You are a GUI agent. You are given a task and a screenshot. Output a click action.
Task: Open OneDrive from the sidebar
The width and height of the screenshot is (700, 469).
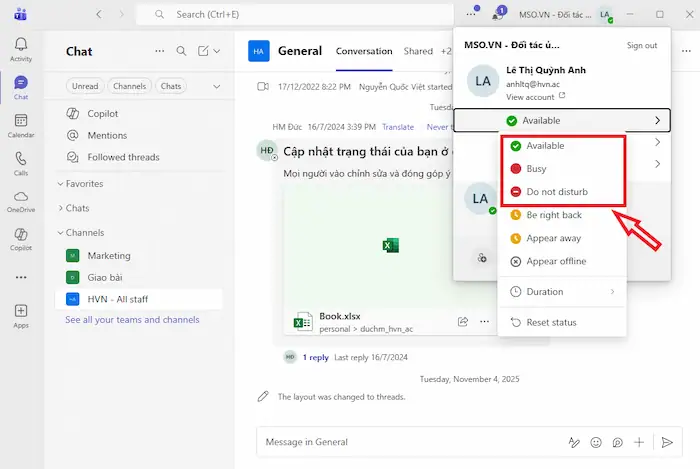[x=21, y=200]
